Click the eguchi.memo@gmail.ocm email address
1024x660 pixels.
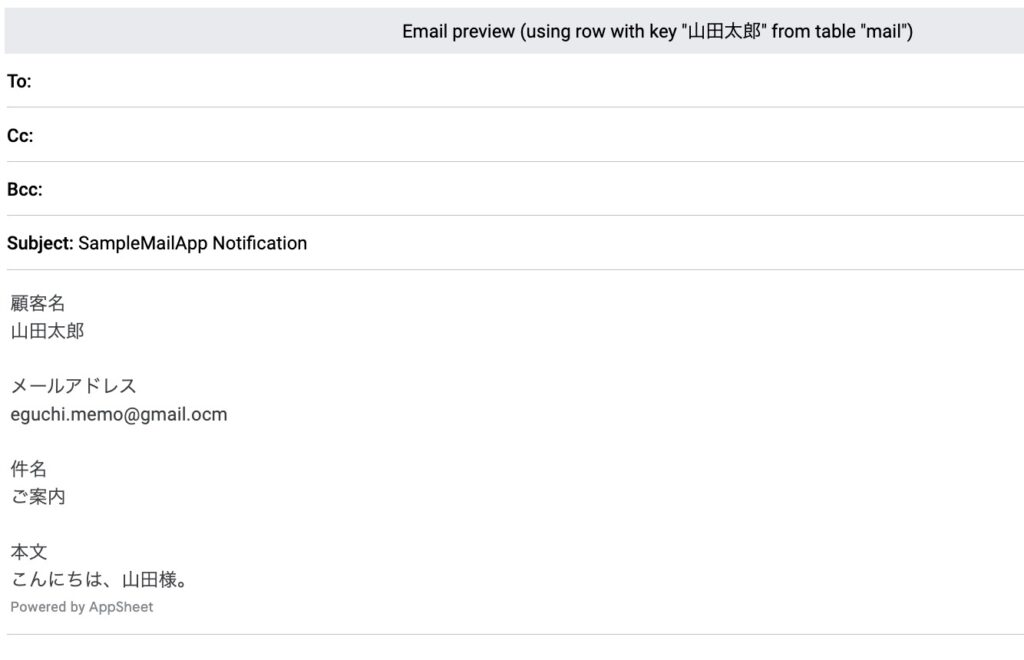click(119, 415)
